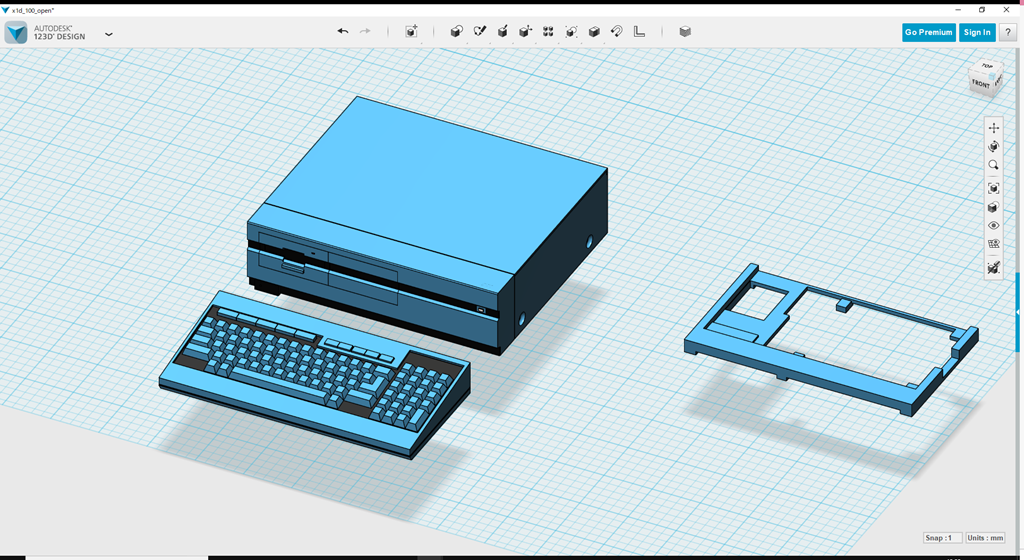Click the Go Premium button
This screenshot has height=560, width=1024.
tap(928, 32)
